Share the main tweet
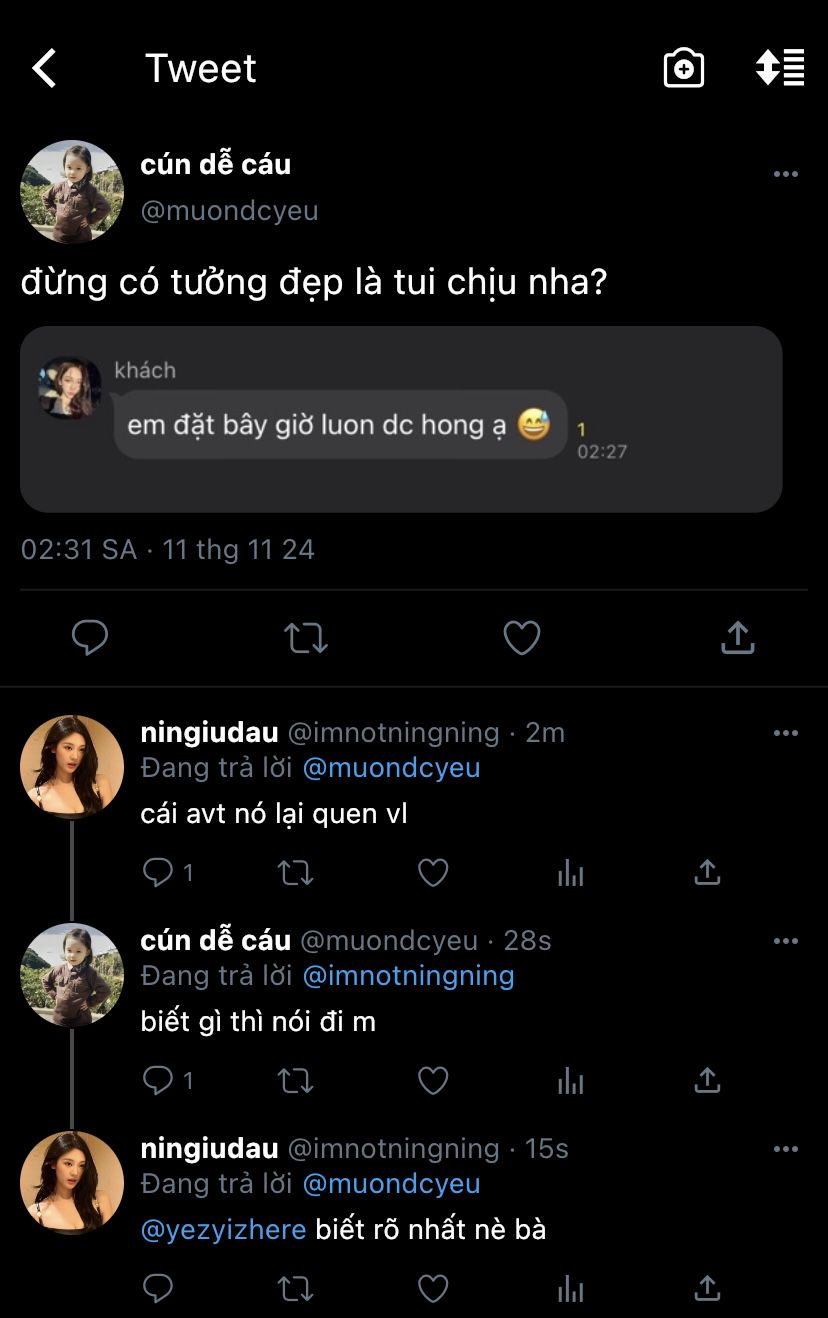Viewport: 828px width, 1318px height. pyautogui.click(x=737, y=637)
